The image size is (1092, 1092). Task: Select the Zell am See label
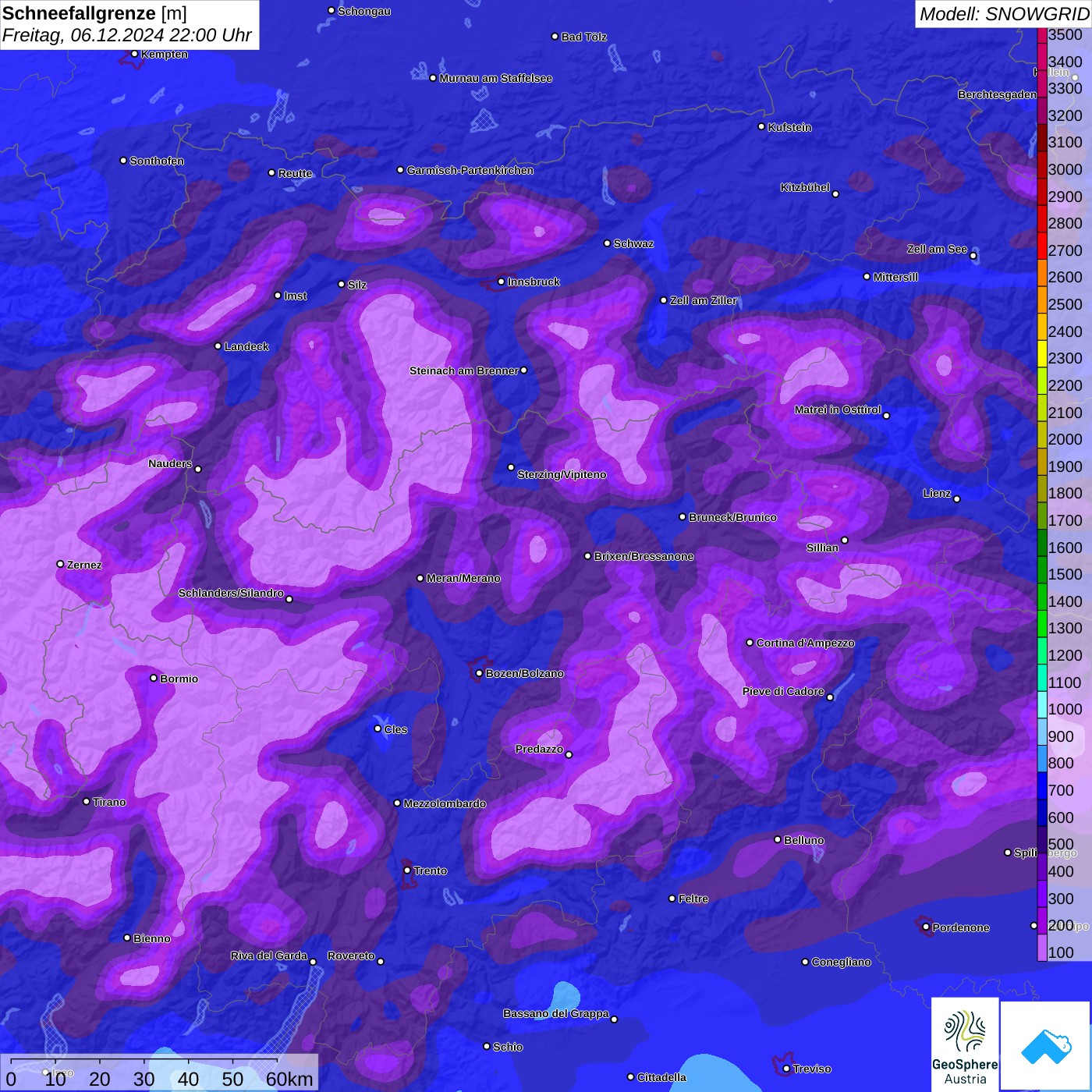tap(937, 249)
